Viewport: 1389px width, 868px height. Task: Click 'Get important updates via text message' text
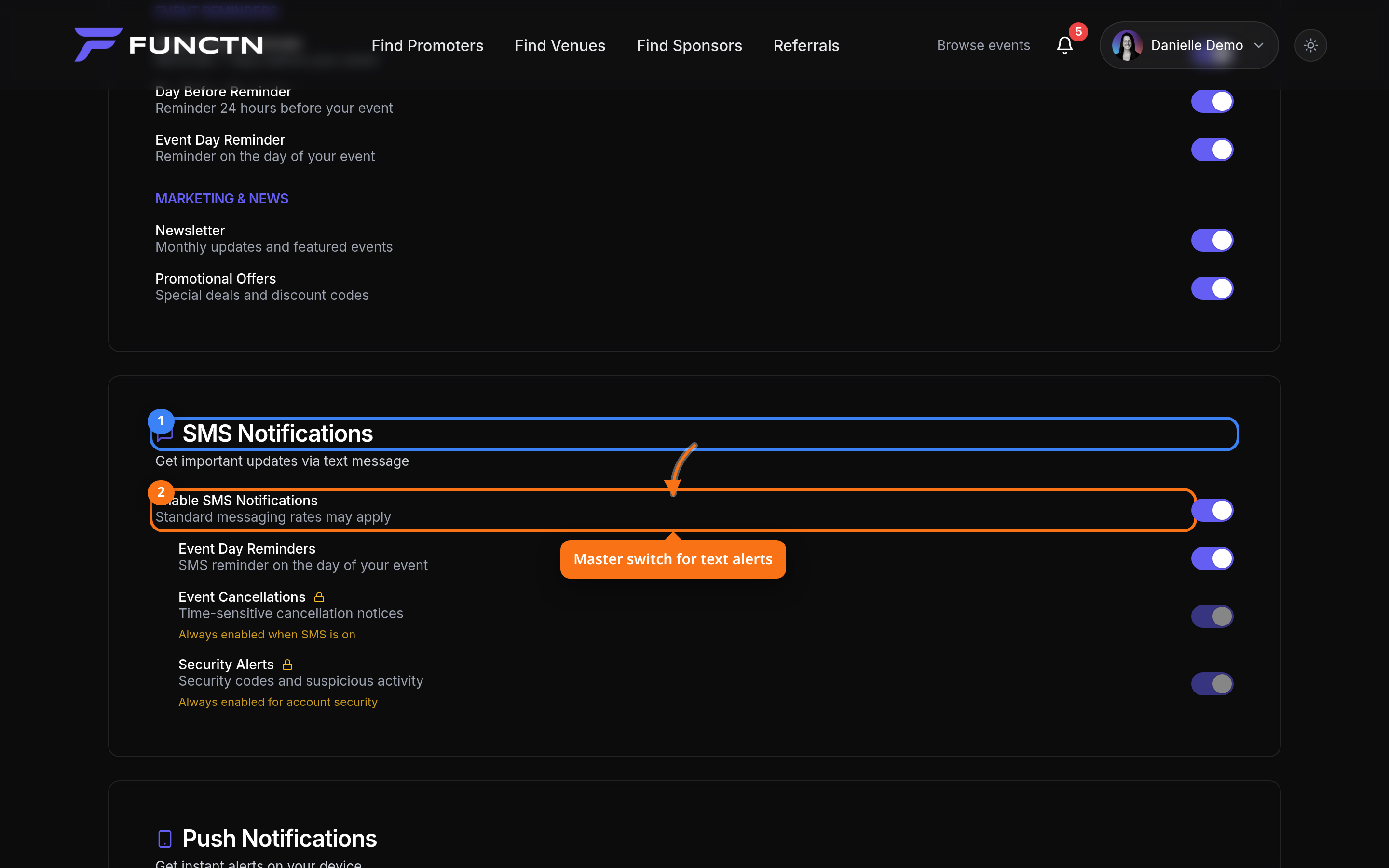coord(282,461)
